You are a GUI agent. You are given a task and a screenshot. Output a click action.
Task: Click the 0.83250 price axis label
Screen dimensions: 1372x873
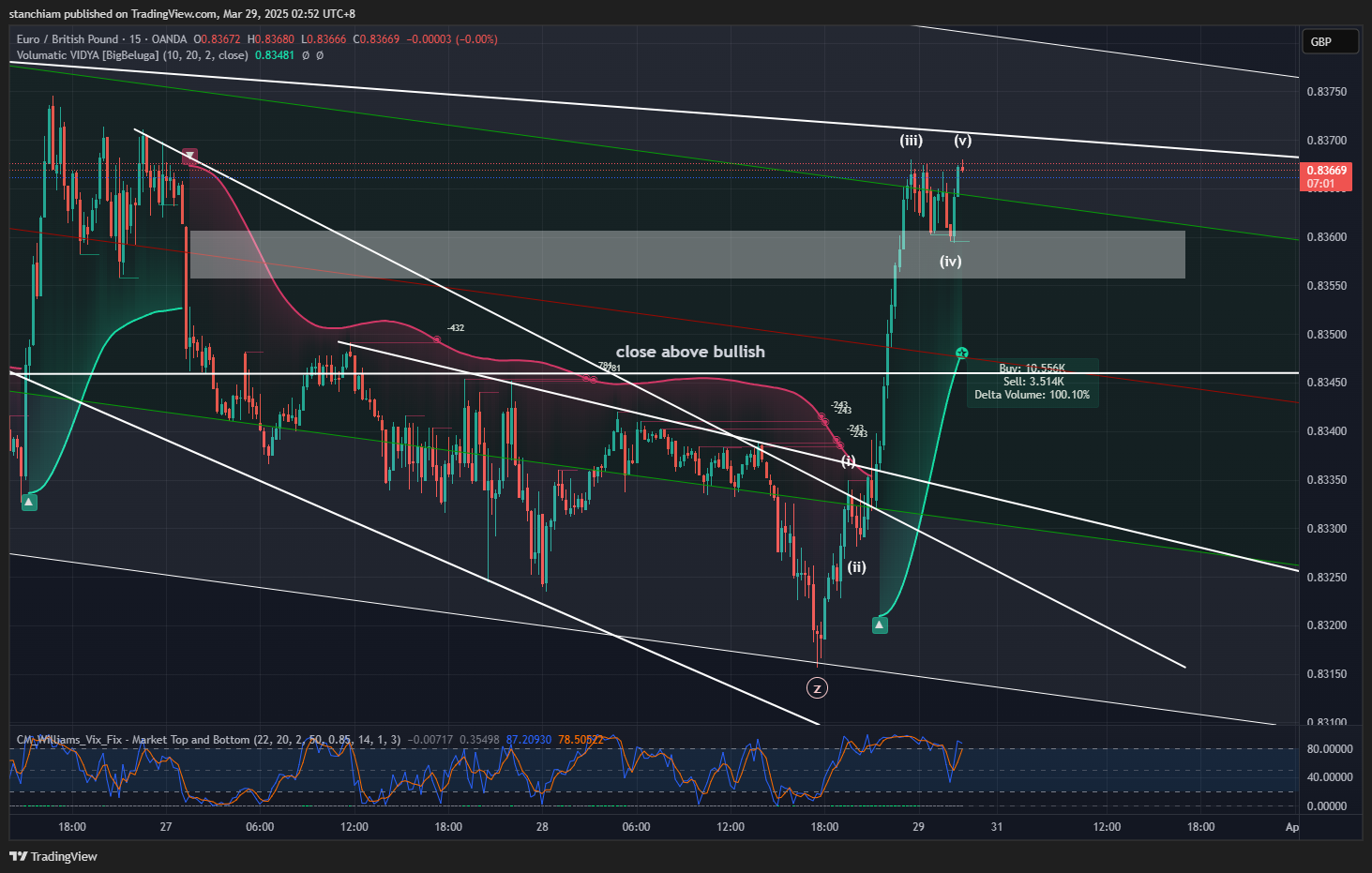point(1327,577)
